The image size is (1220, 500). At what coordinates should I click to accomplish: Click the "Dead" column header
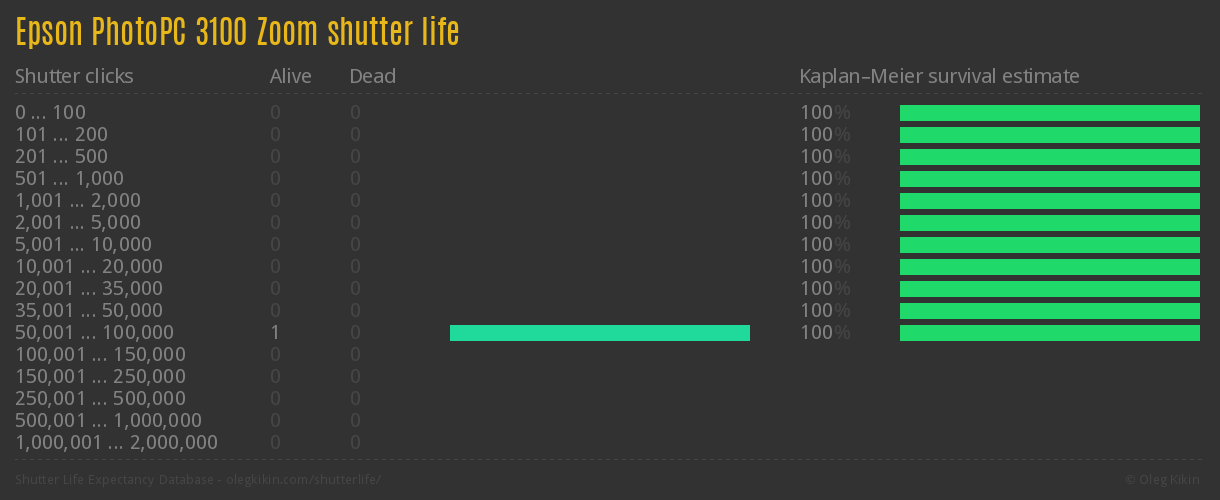click(372, 76)
